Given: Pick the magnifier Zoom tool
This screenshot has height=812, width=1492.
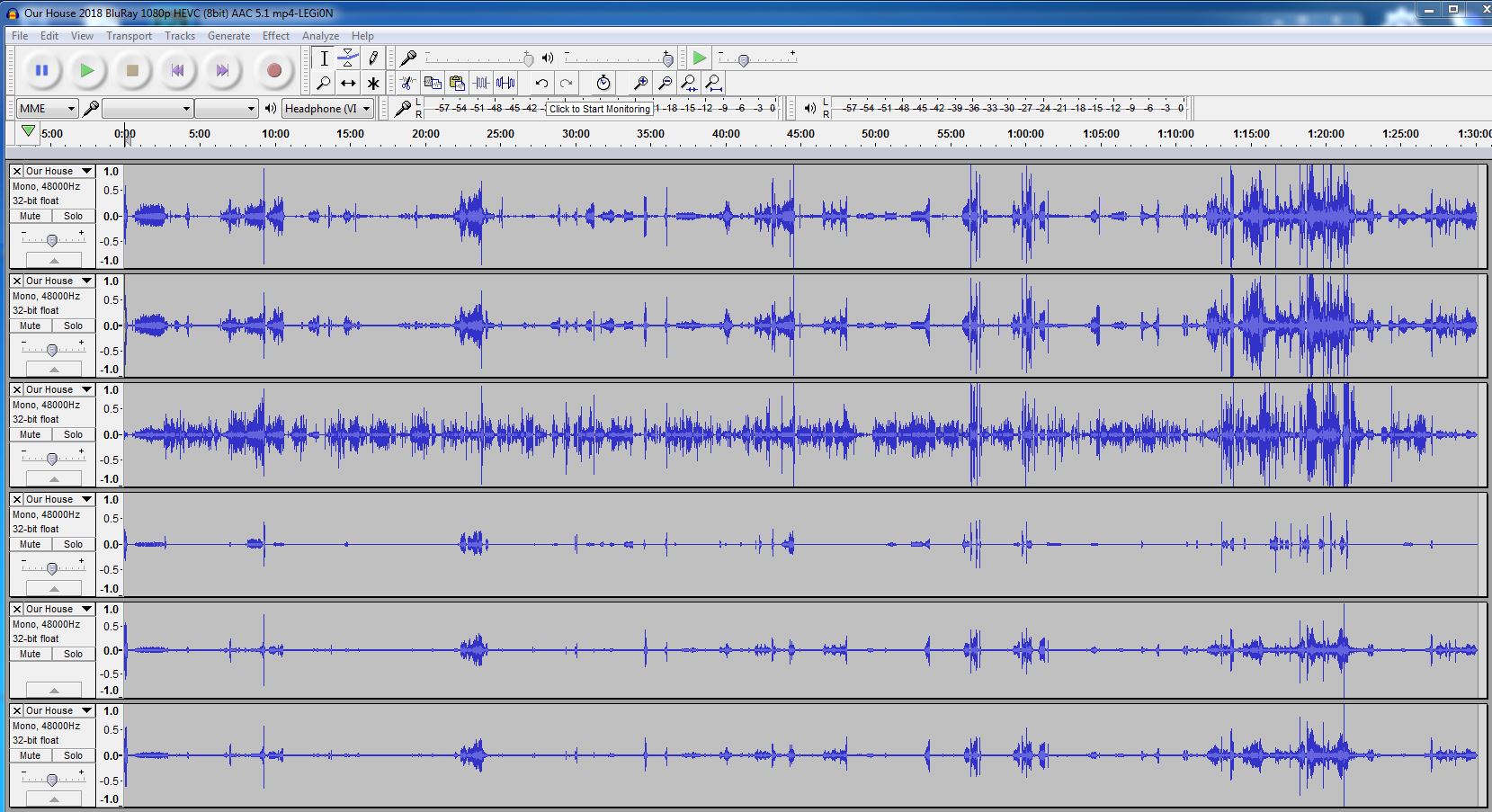Looking at the screenshot, I should [324, 83].
